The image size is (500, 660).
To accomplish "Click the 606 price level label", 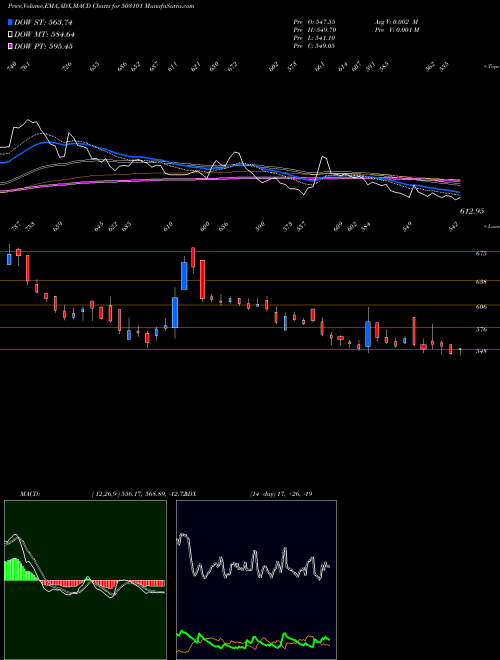I will 481,307.
